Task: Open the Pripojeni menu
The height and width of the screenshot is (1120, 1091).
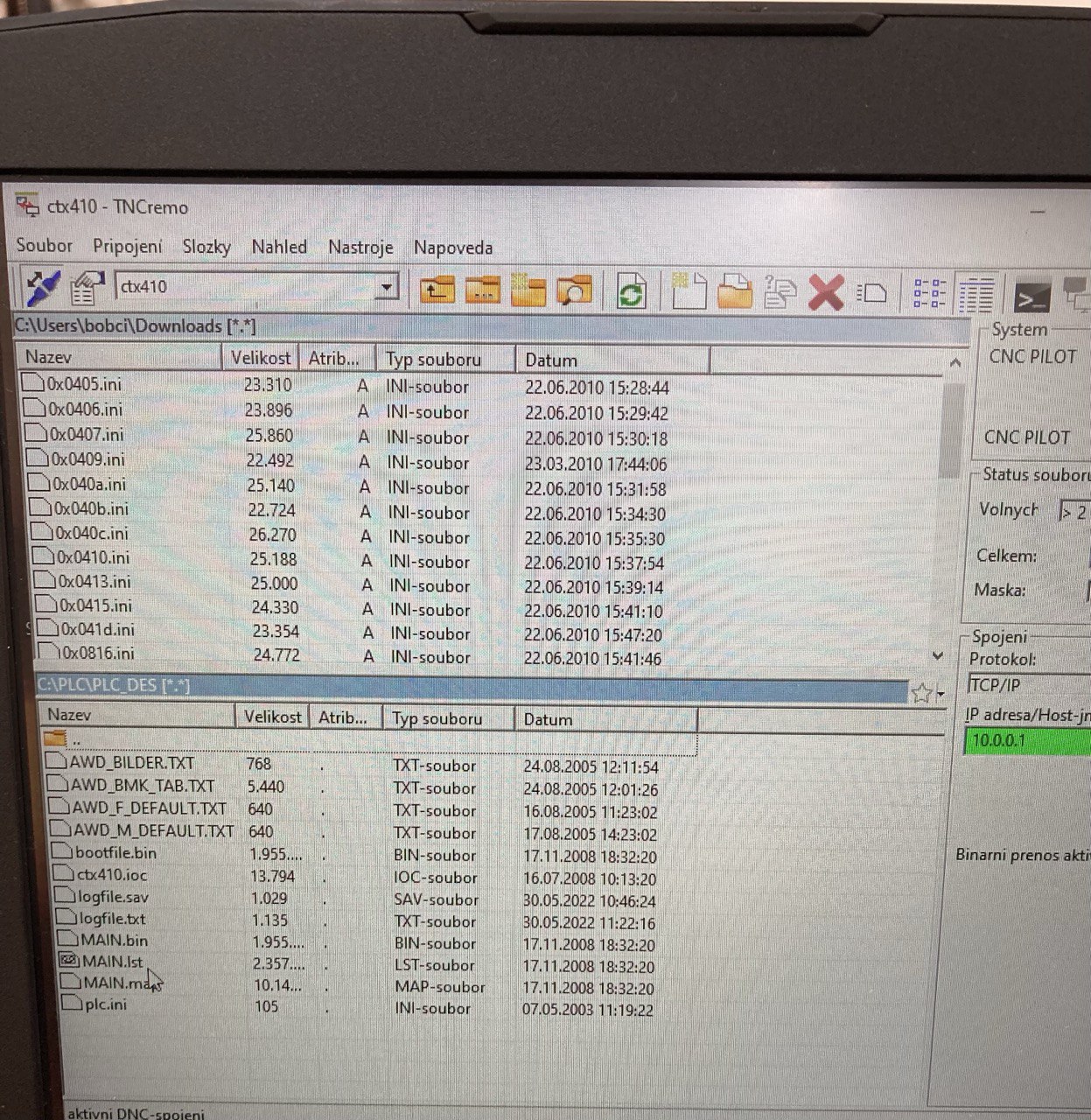Action: click(x=127, y=247)
